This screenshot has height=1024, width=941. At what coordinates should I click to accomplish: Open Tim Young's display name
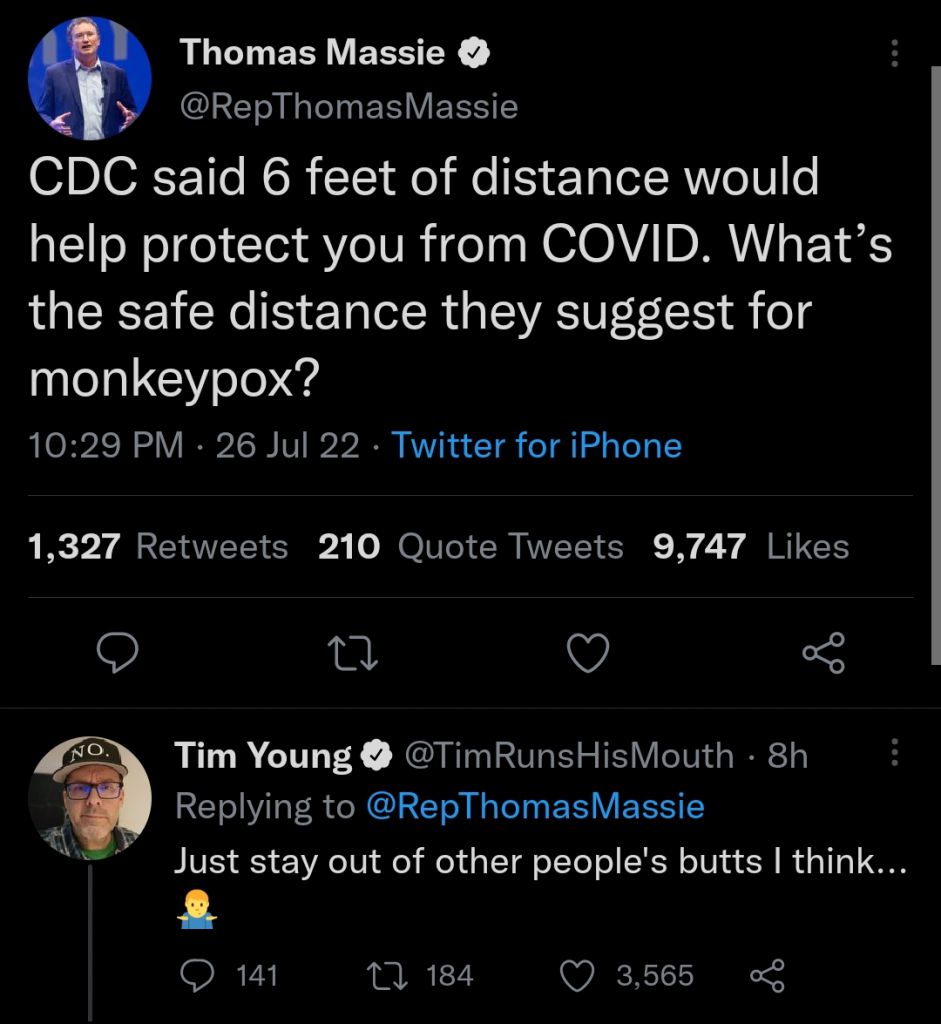click(x=264, y=756)
